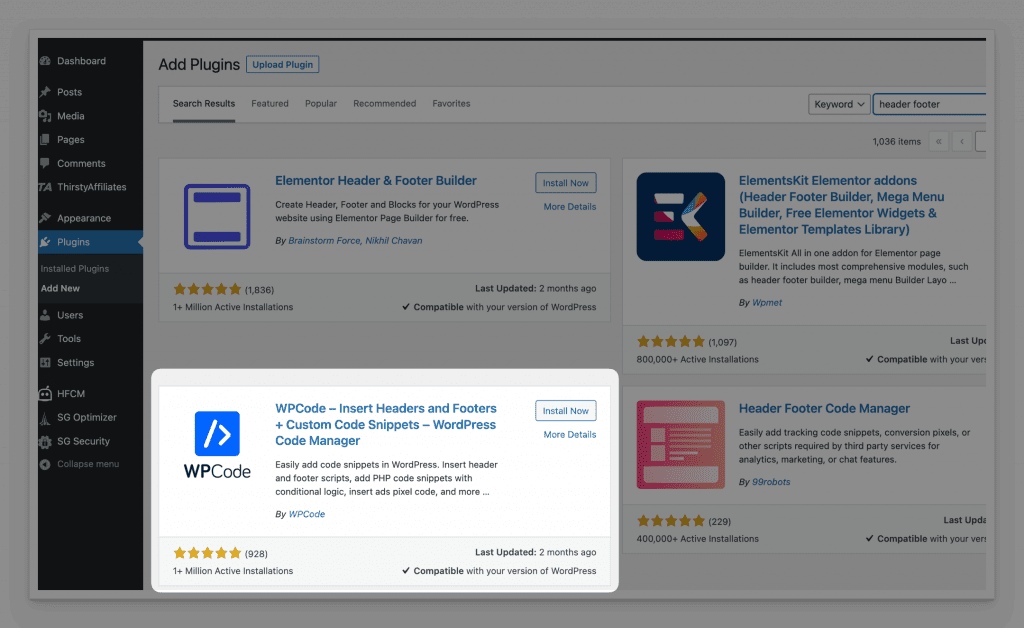Open the Keyword search type dropdown

pyautogui.click(x=839, y=104)
